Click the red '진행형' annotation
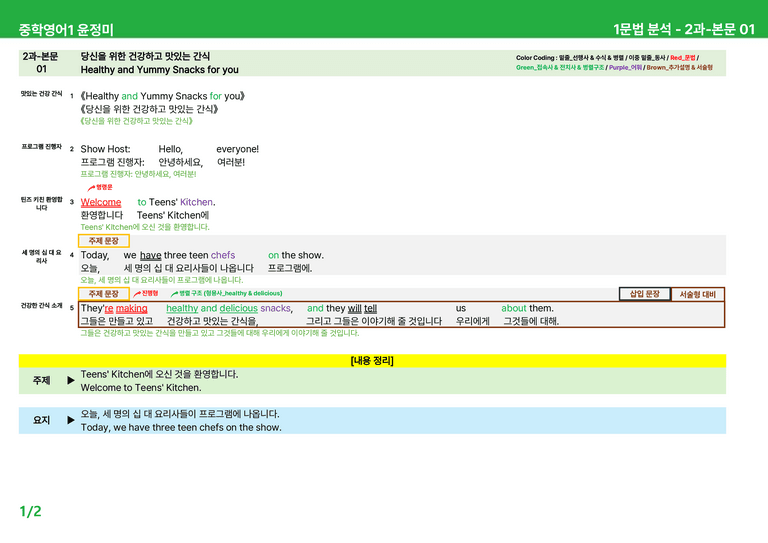Viewport: 768px width, 543px height. (150, 293)
